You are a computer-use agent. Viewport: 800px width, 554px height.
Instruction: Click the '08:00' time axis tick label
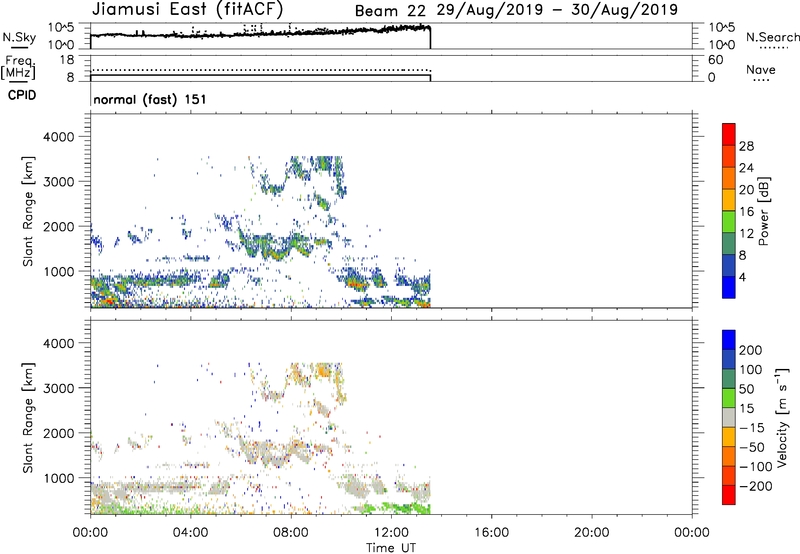[x=291, y=533]
